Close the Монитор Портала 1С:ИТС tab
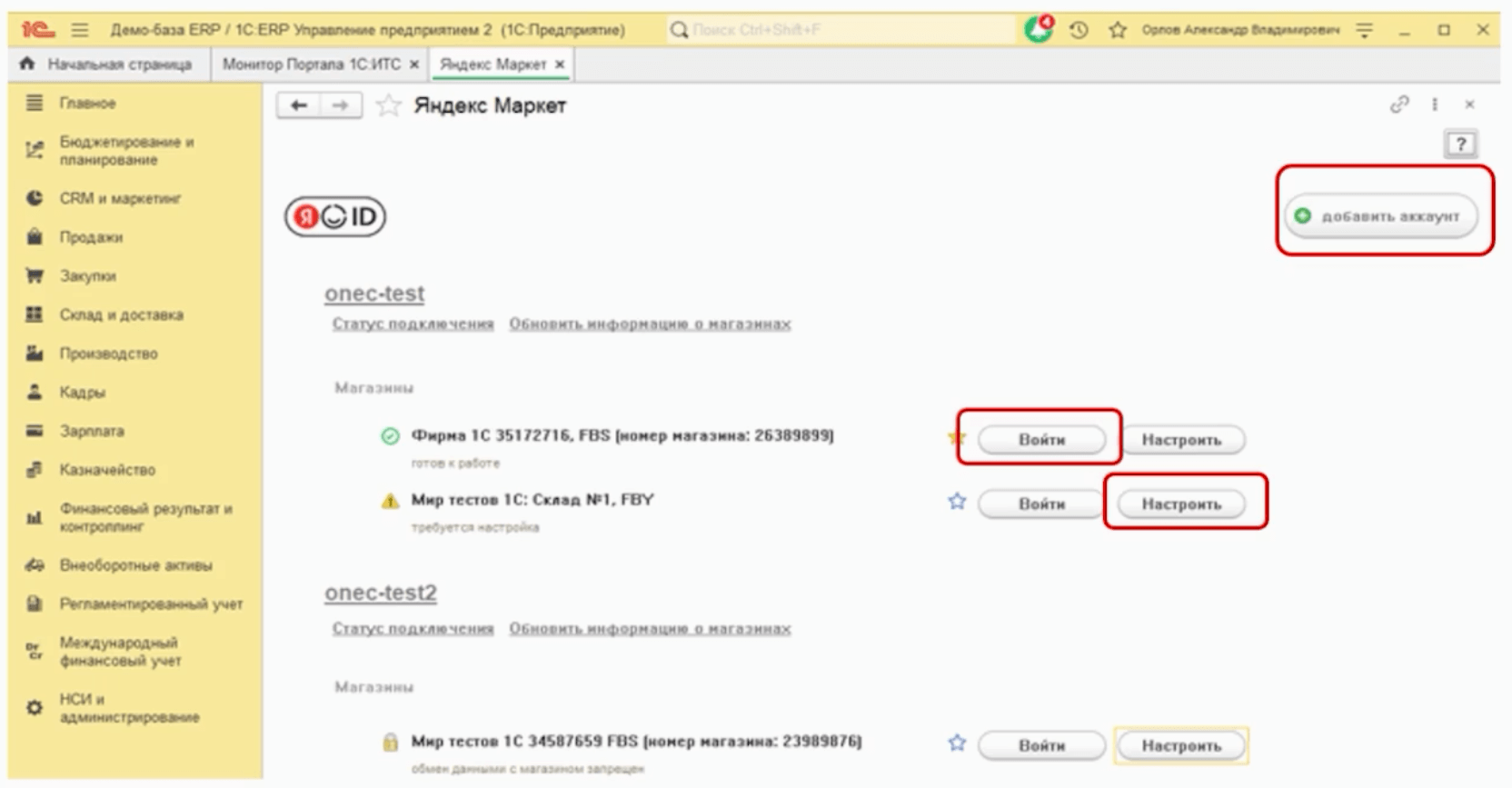The image size is (1512, 788). pyautogui.click(x=414, y=65)
